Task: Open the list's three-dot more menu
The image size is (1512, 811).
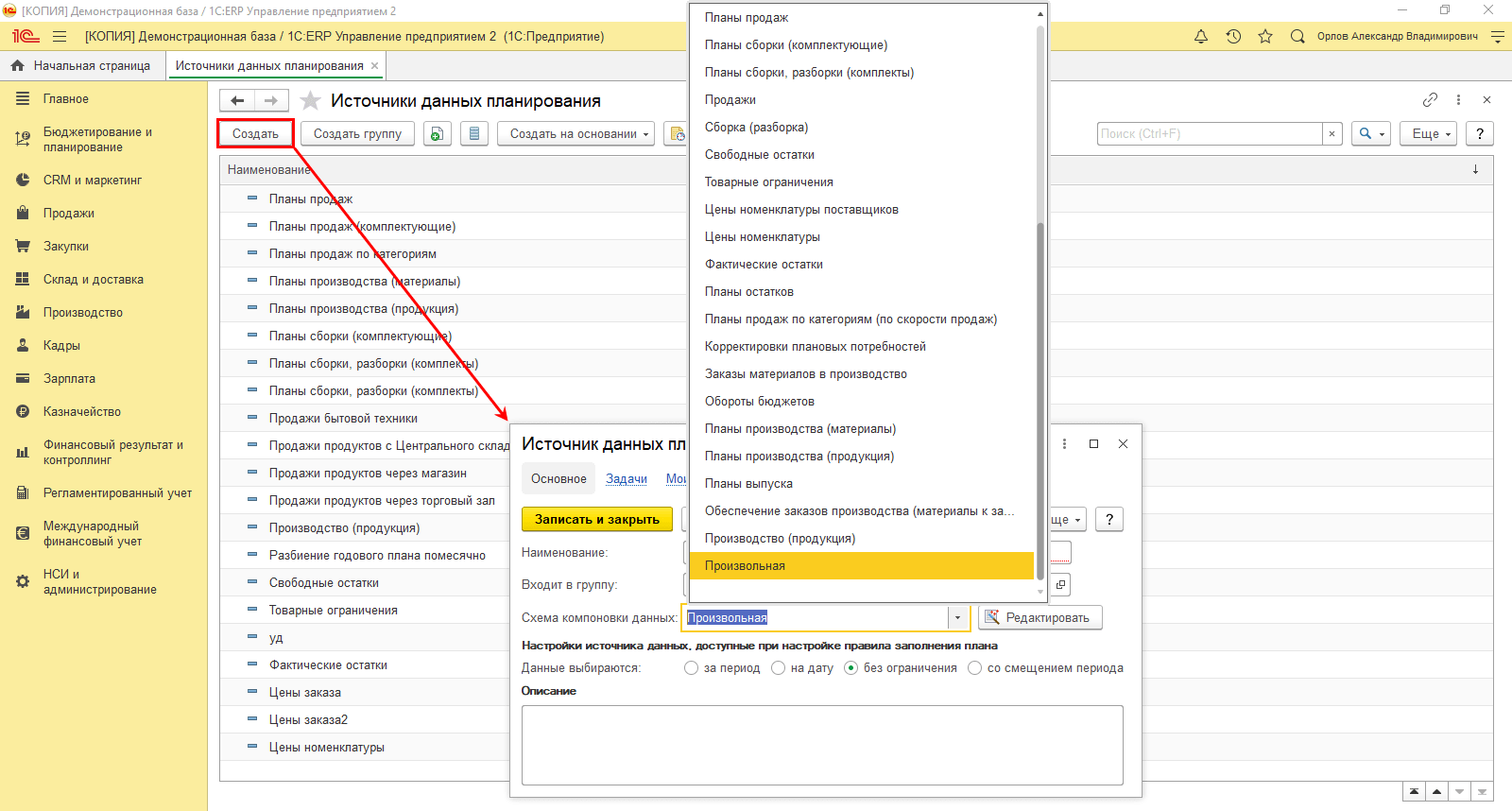Action: pyautogui.click(x=1458, y=99)
